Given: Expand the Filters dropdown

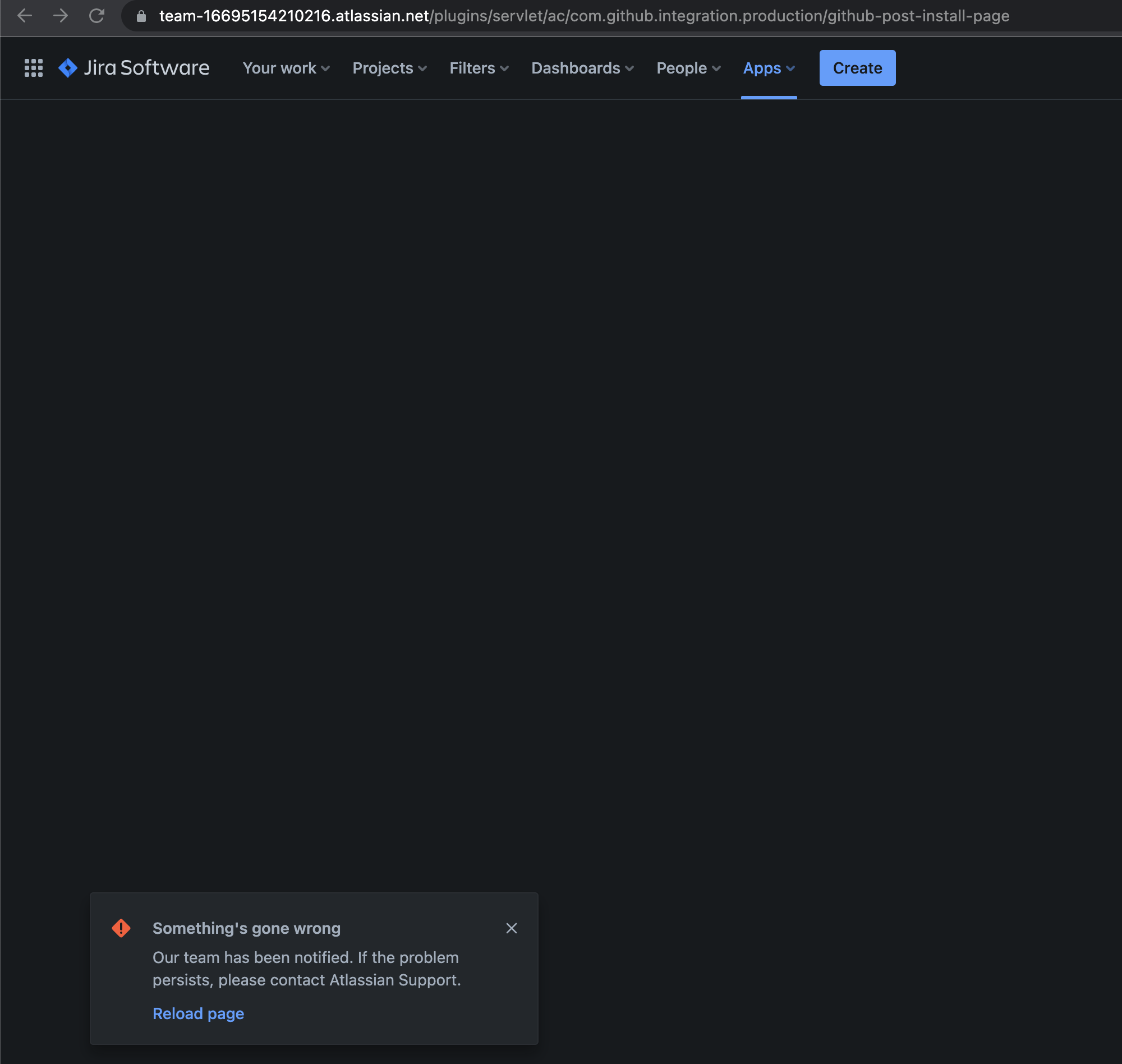Looking at the screenshot, I should coord(479,68).
